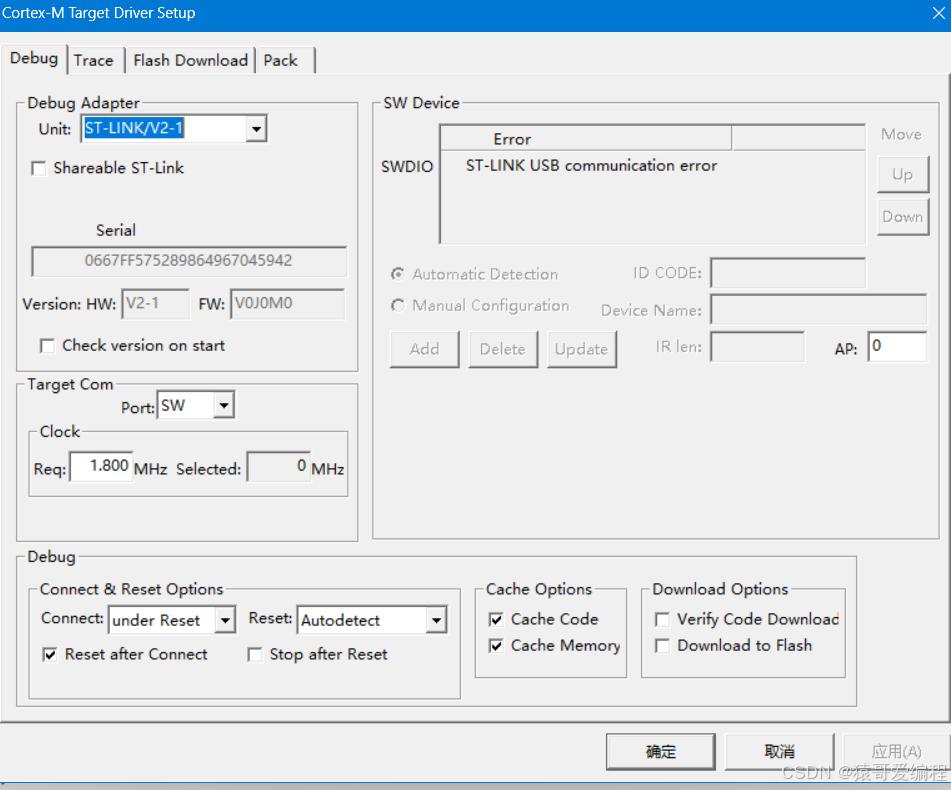The width and height of the screenshot is (951, 790).
Task: Select the Selected clock MHz field
Action: (x=279, y=466)
